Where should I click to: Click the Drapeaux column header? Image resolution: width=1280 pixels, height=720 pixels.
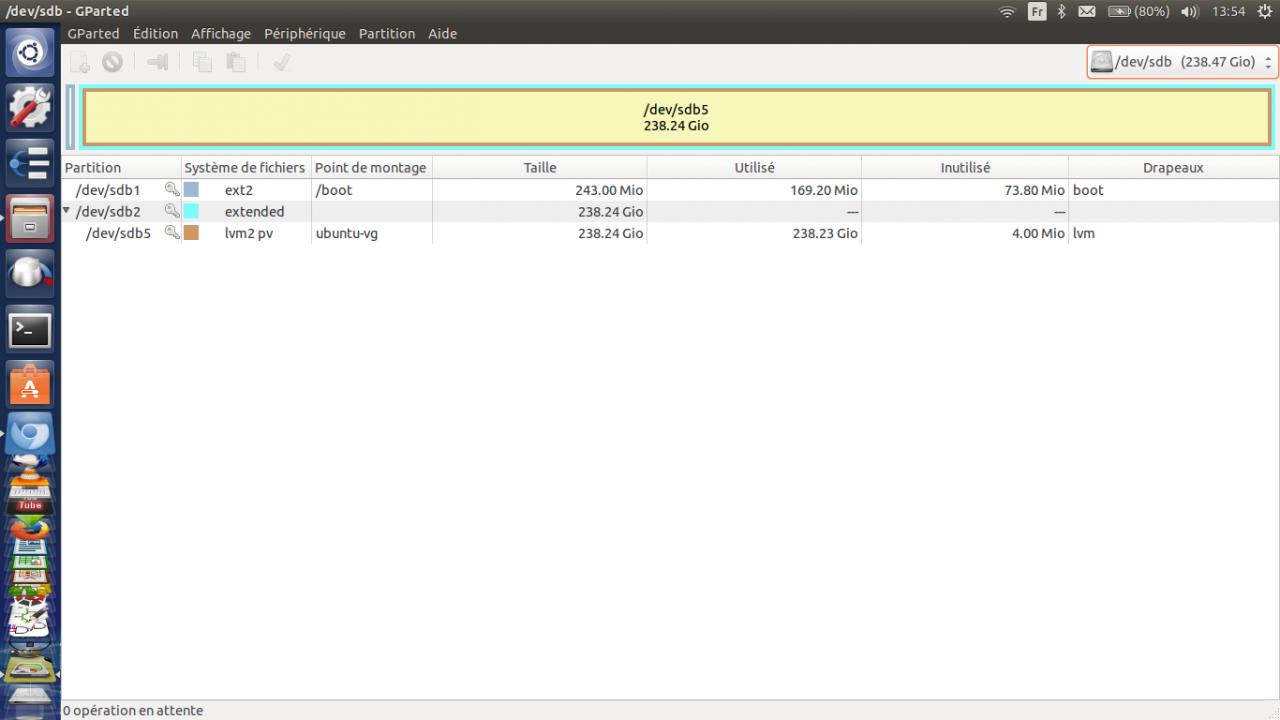pos(1173,167)
